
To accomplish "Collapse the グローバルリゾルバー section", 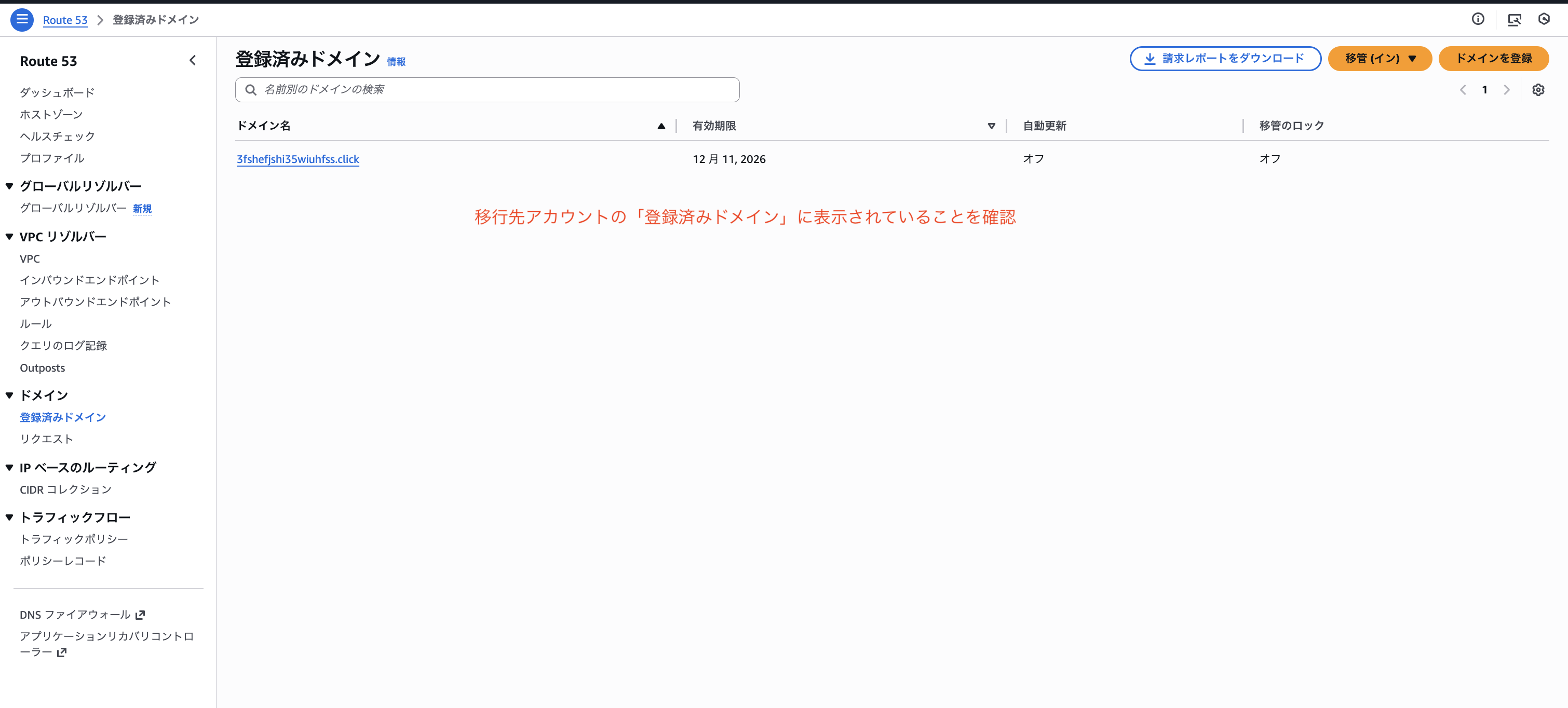I will 10,186.
